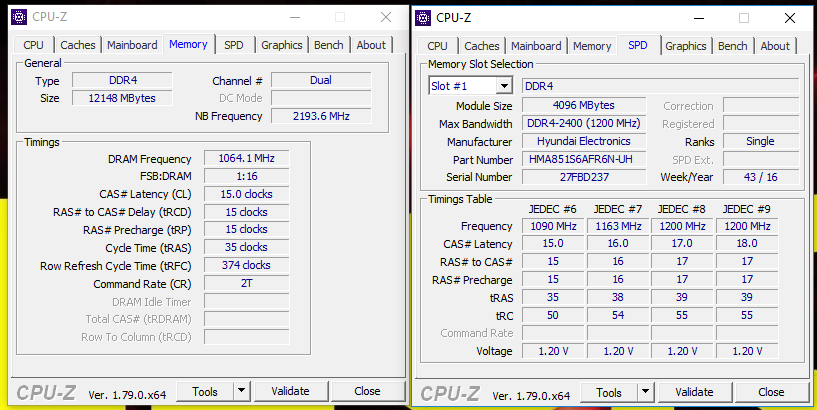Open Graphics tab in right window
This screenshot has width=817, height=410.
686,46
